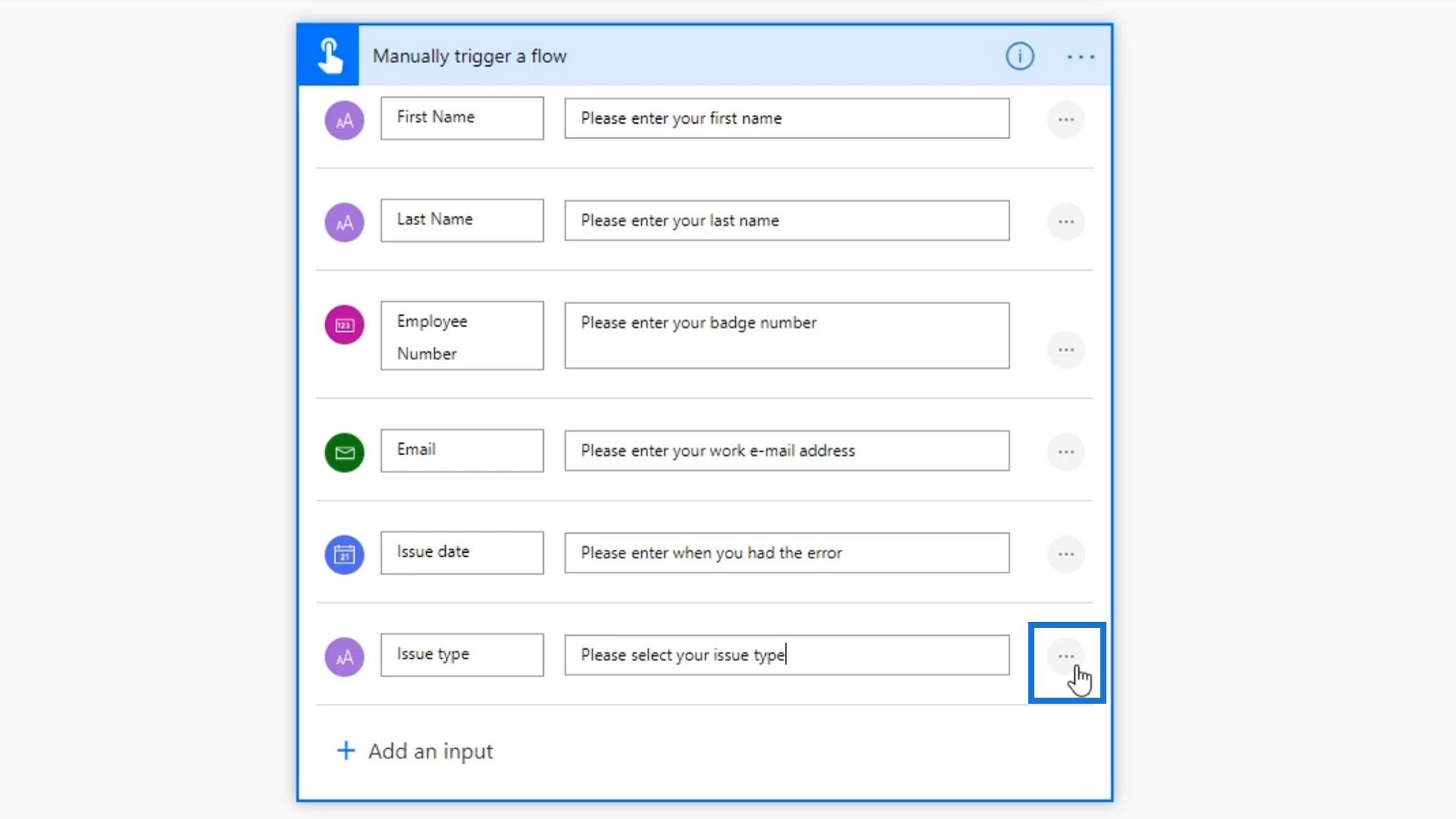Open trigger card options menu
Image resolution: width=1456 pixels, height=819 pixels.
click(x=1080, y=57)
